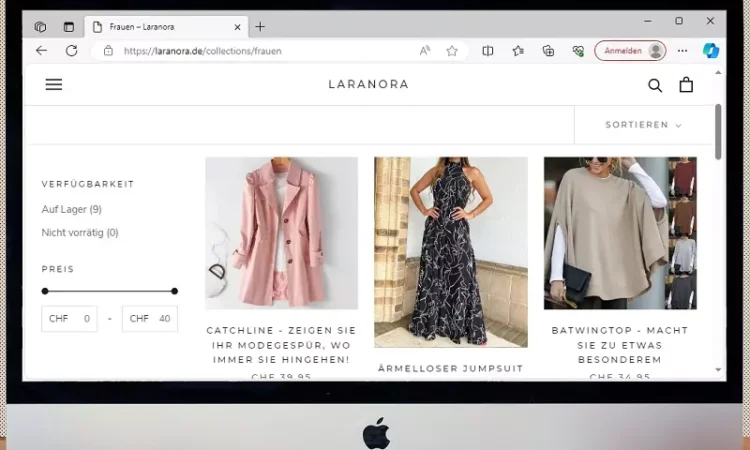Maximize the browser window
This screenshot has height=450, width=750.
pyautogui.click(x=679, y=21)
